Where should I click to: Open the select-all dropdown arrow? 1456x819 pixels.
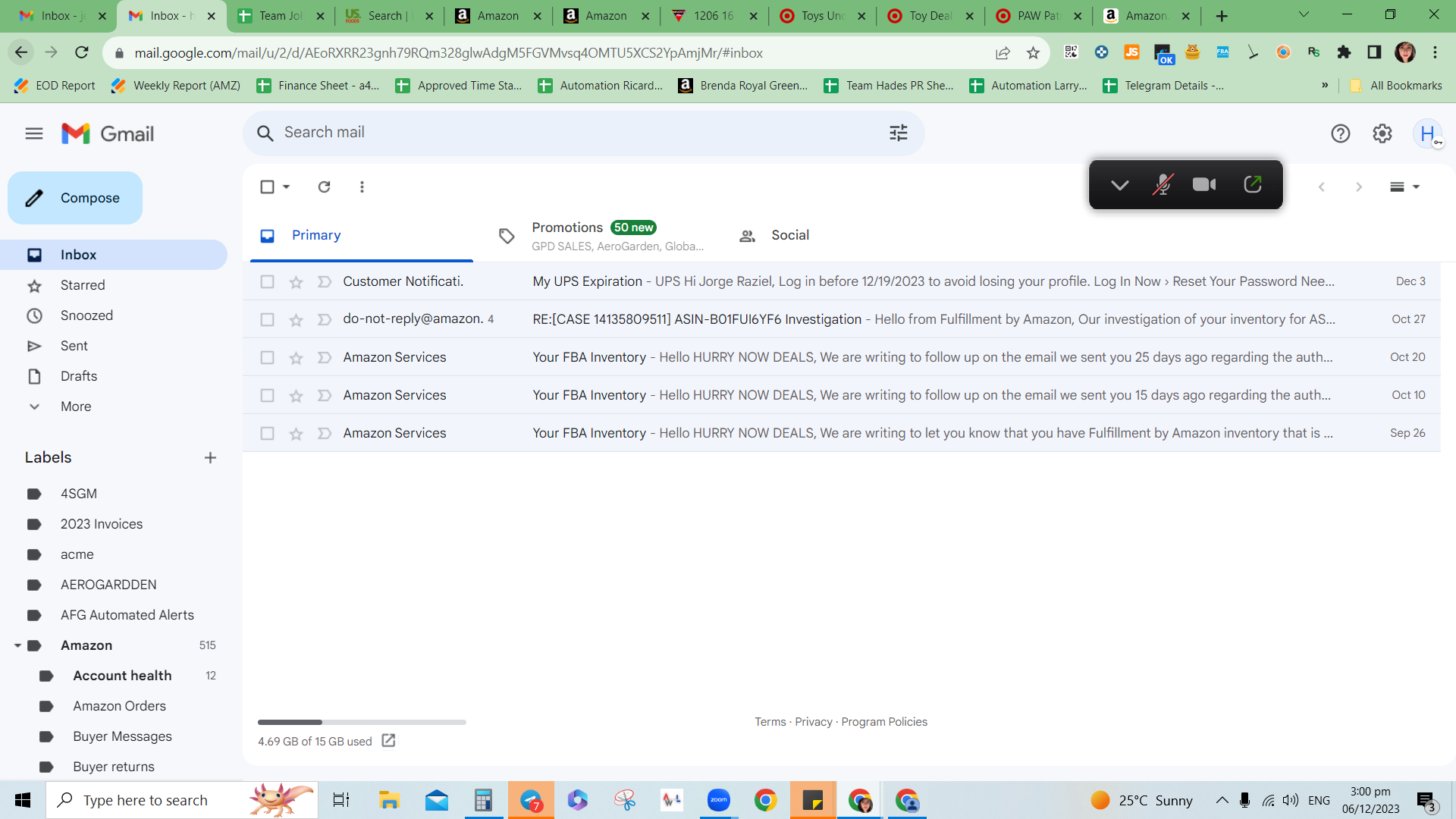(286, 187)
